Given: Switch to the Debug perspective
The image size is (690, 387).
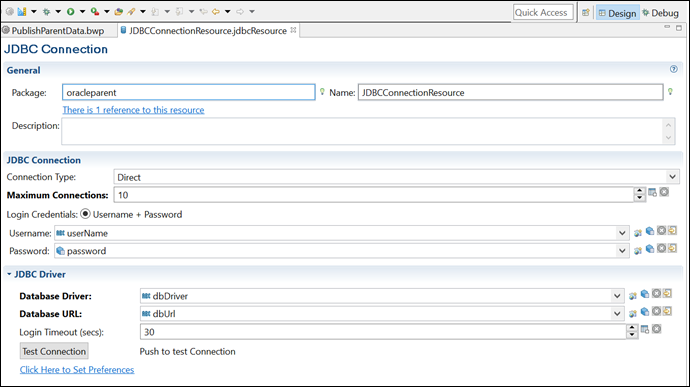Looking at the screenshot, I should coord(661,13).
